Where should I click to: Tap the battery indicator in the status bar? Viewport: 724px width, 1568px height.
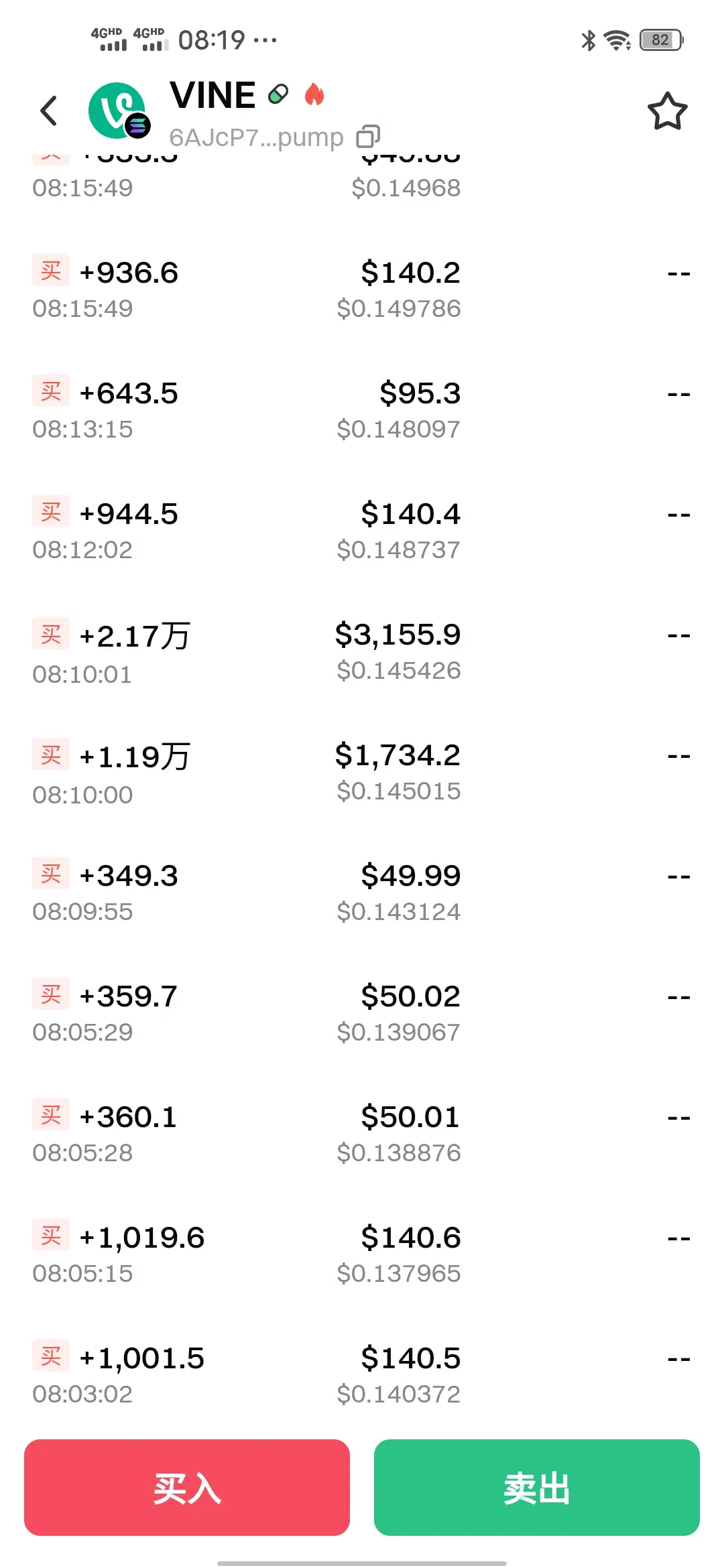pos(661,40)
